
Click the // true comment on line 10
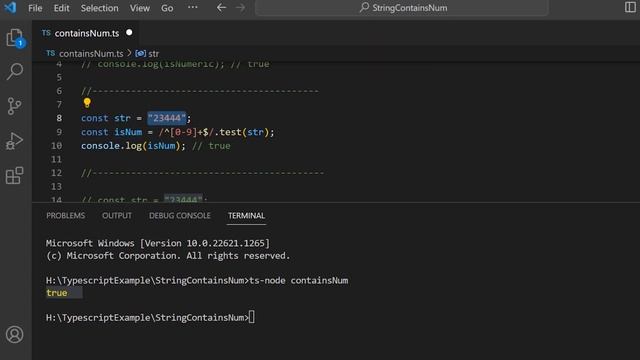coord(211,146)
